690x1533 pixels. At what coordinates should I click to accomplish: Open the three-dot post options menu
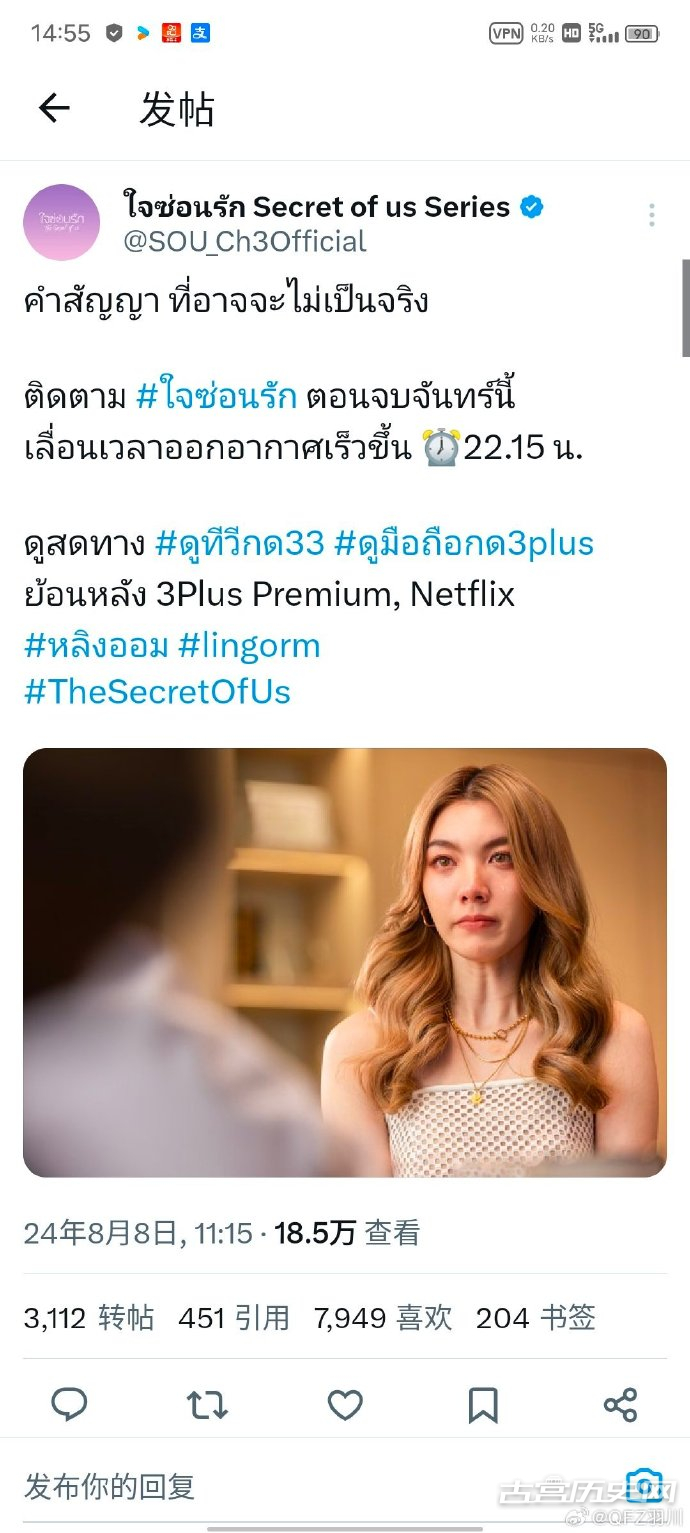click(x=651, y=215)
